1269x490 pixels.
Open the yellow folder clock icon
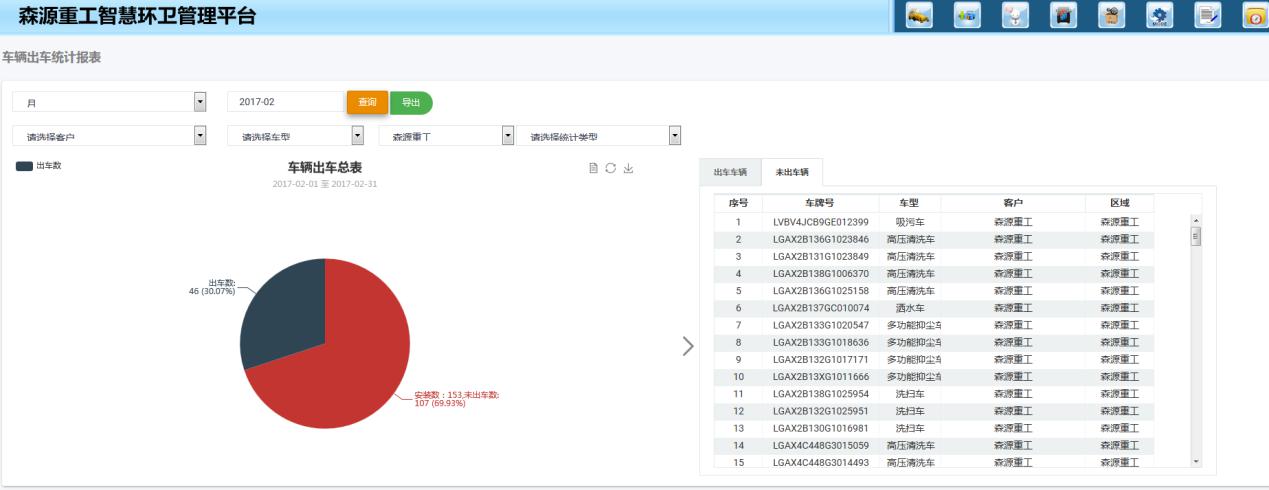(1255, 16)
